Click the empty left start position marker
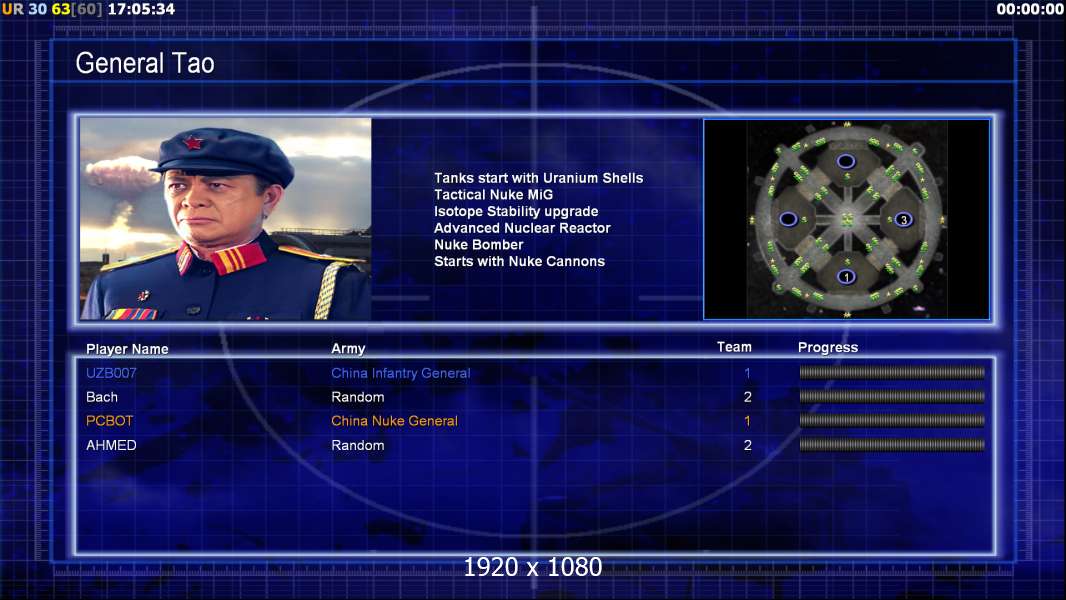The image size is (1066, 600). click(x=788, y=219)
